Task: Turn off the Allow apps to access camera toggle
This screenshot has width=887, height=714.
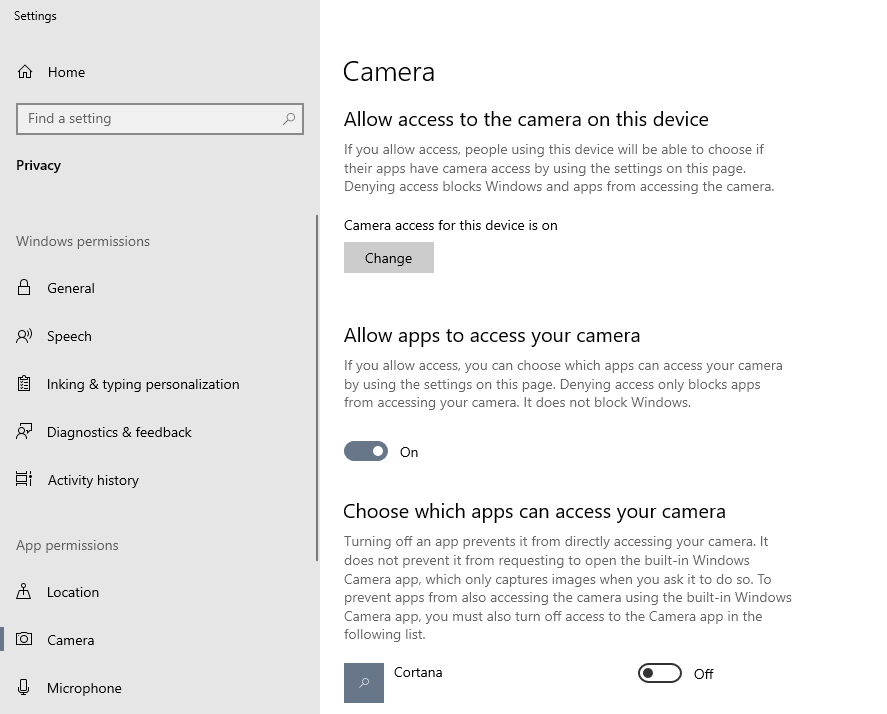Action: pyautogui.click(x=366, y=451)
